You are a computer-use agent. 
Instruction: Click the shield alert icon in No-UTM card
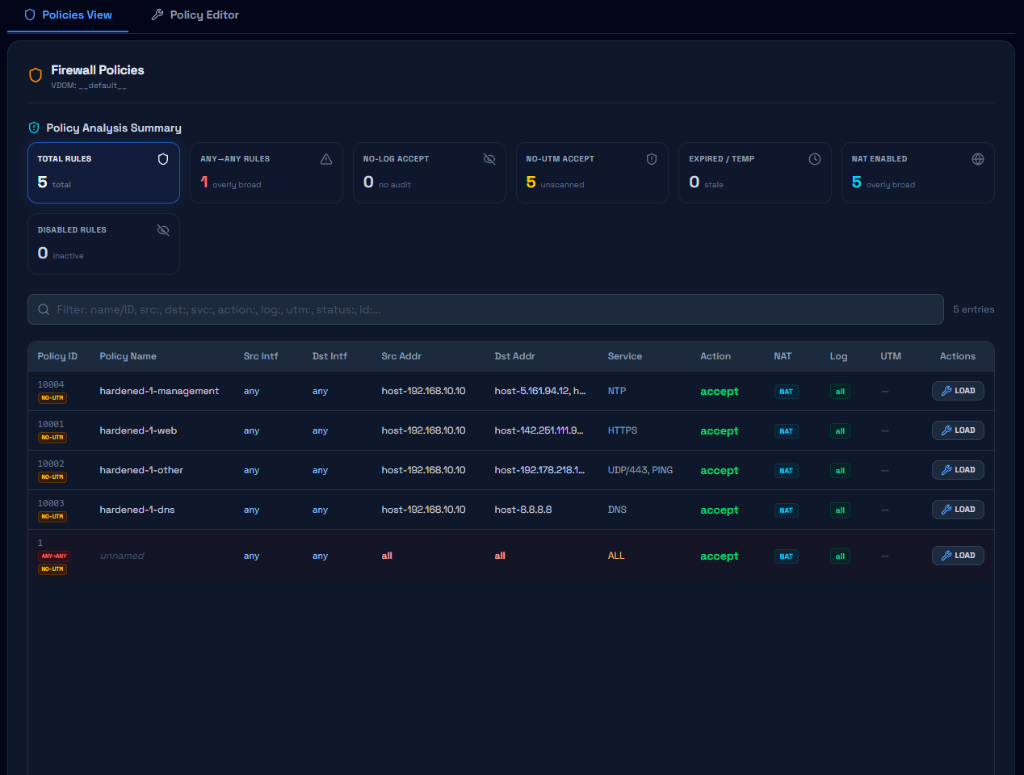point(652,159)
